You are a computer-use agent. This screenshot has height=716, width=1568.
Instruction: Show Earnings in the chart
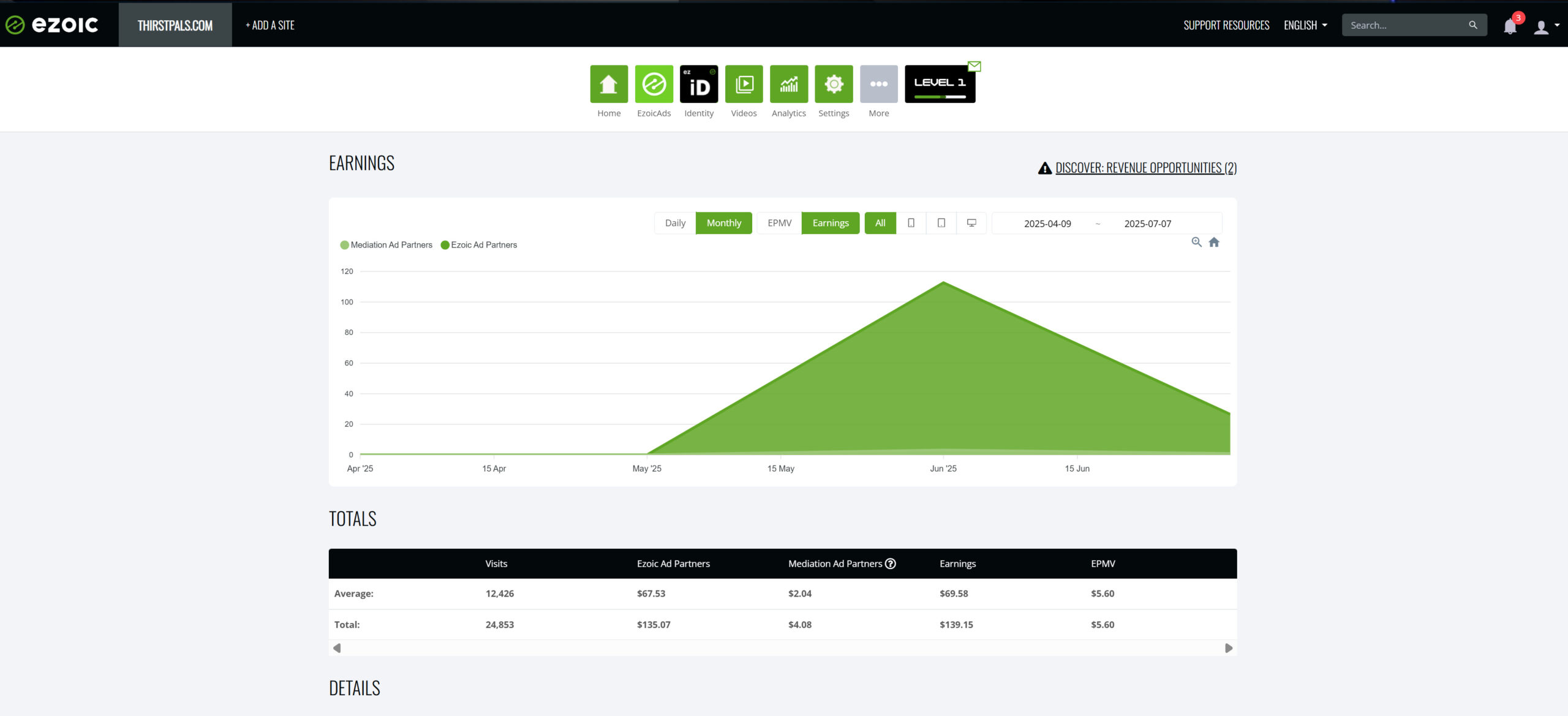831,223
